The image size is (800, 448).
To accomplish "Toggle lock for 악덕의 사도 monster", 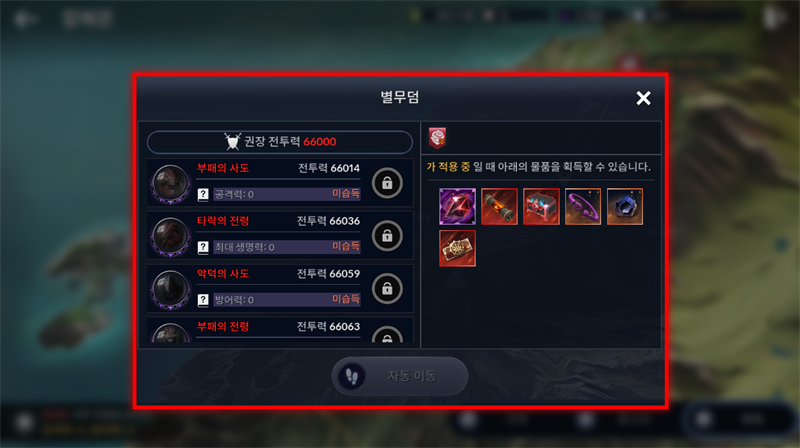I will click(387, 288).
